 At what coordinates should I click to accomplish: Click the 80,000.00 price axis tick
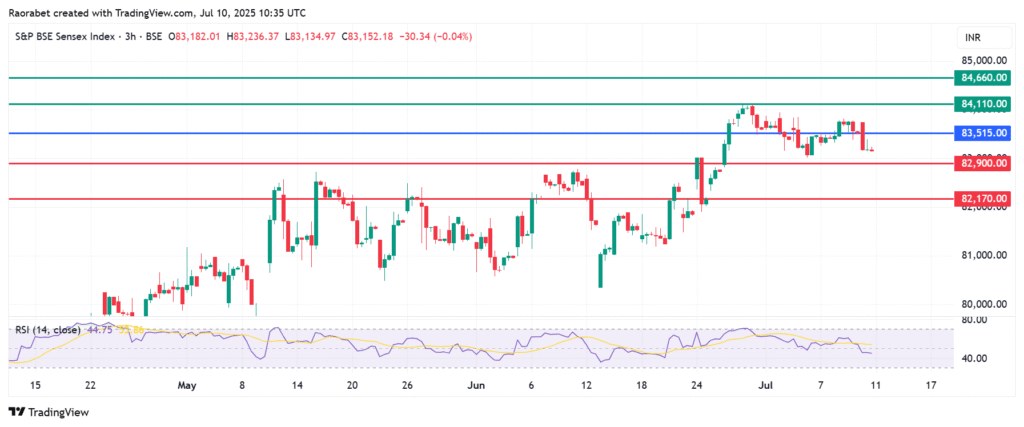980,304
